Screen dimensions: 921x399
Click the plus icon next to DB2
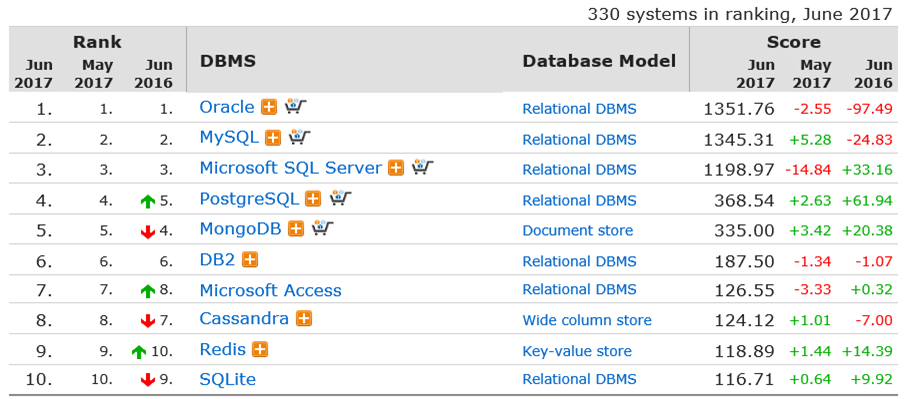(250, 260)
